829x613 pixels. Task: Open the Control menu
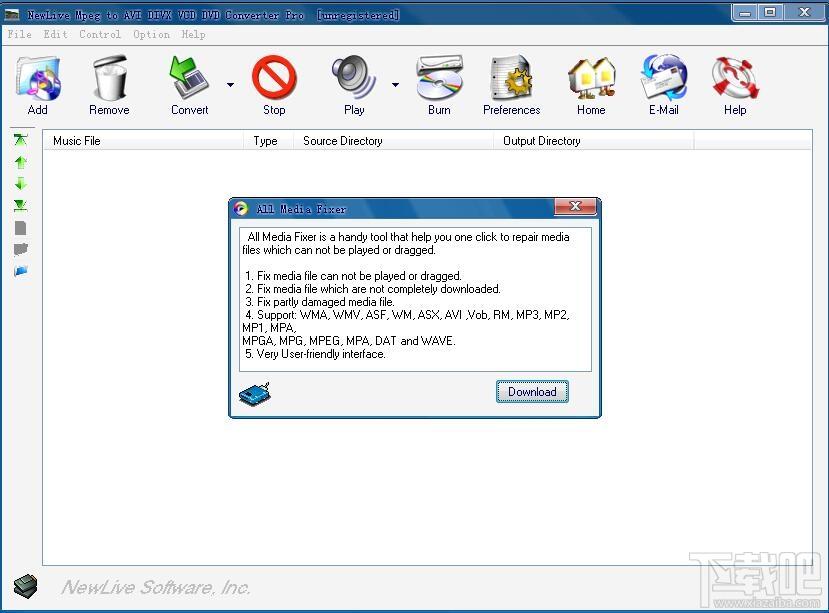pyautogui.click(x=100, y=34)
